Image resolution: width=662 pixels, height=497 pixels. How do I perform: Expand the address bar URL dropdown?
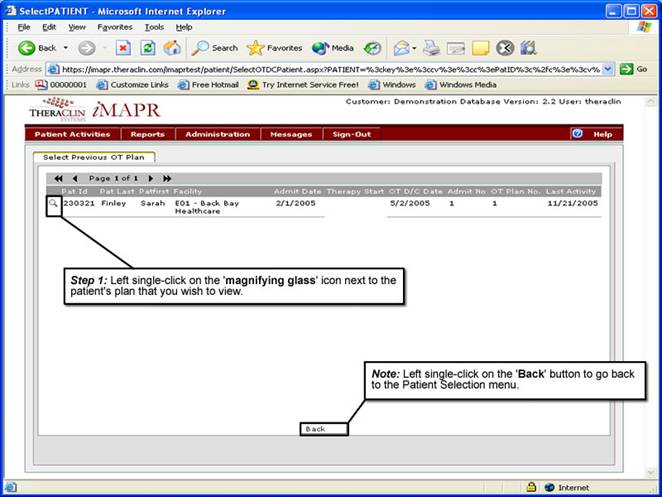pos(608,69)
